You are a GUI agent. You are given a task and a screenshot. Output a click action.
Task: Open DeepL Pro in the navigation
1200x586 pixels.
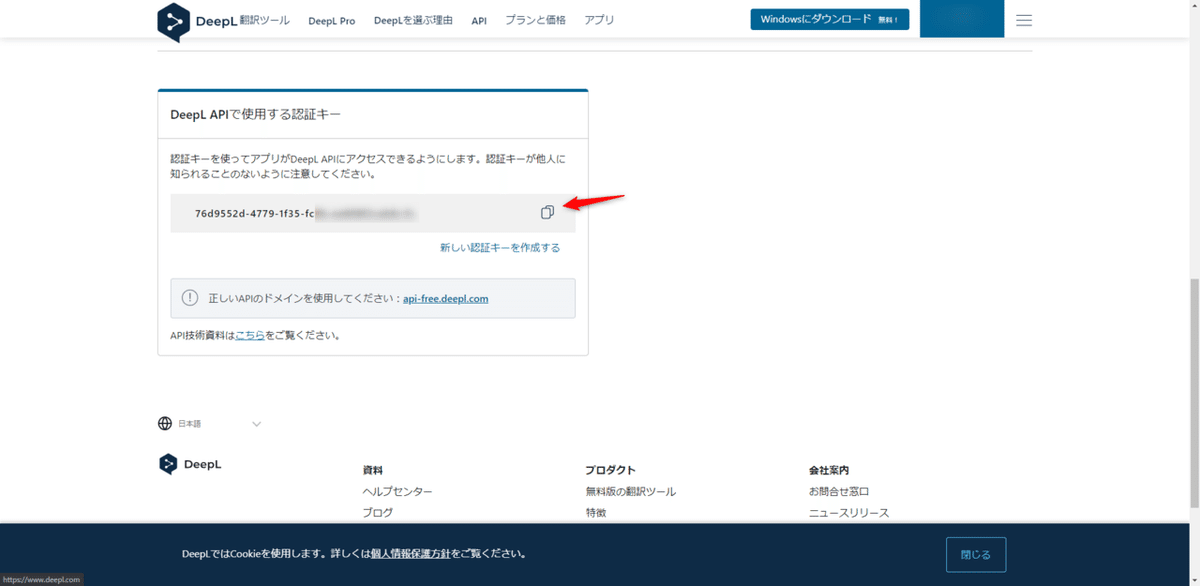point(332,20)
